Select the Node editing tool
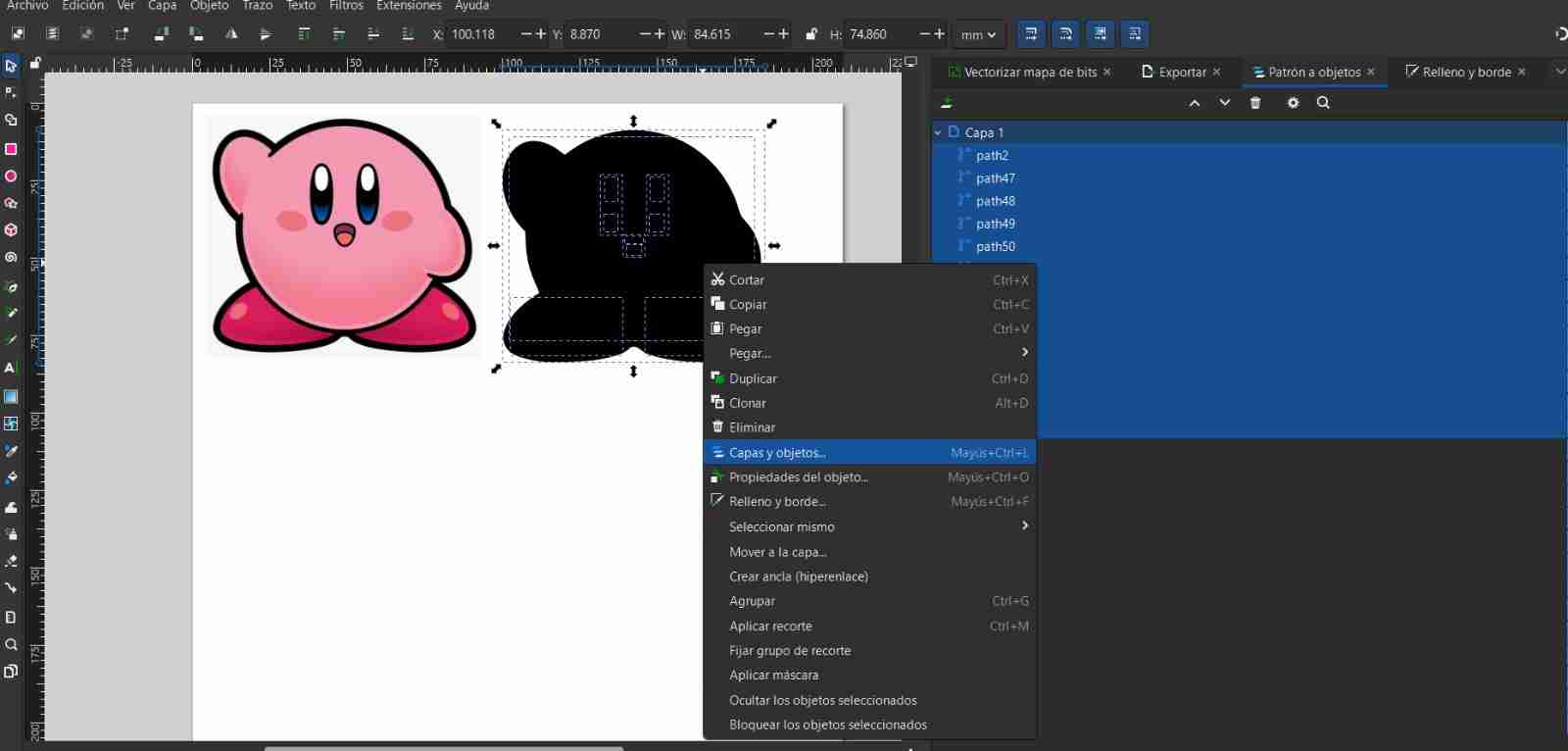This screenshot has height=751, width=1568. pyautogui.click(x=11, y=92)
